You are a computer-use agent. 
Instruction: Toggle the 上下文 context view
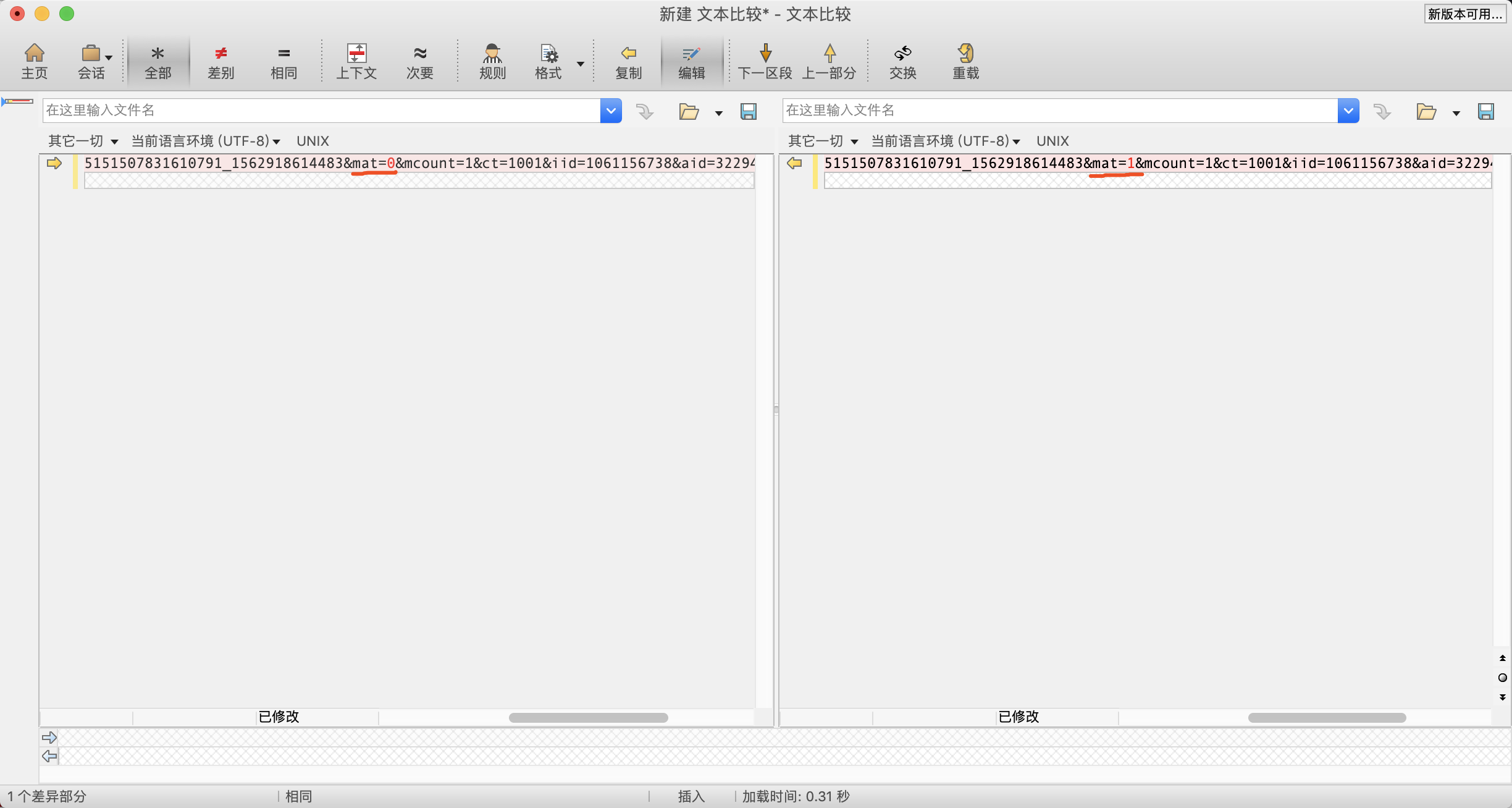point(356,61)
